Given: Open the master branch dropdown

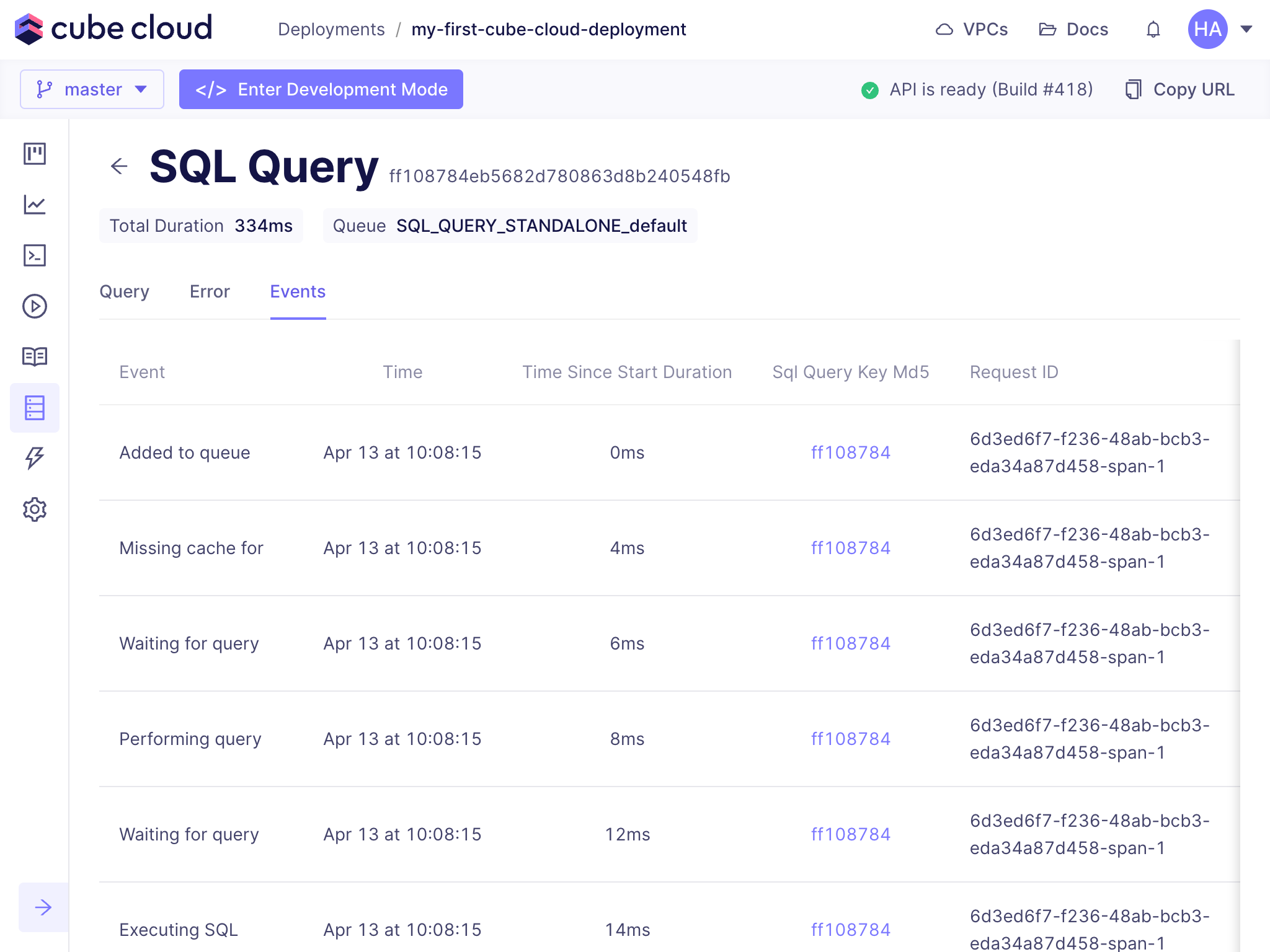Looking at the screenshot, I should [x=92, y=89].
